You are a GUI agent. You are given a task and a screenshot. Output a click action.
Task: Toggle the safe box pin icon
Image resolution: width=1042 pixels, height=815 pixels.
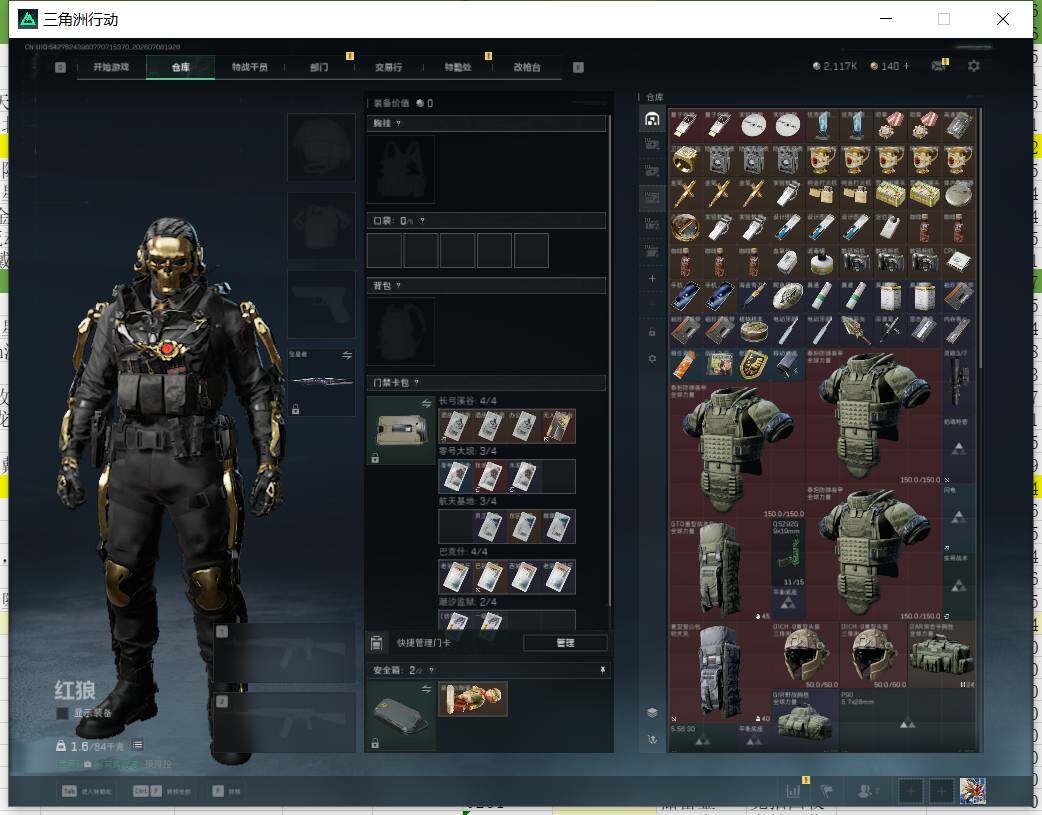coord(602,670)
